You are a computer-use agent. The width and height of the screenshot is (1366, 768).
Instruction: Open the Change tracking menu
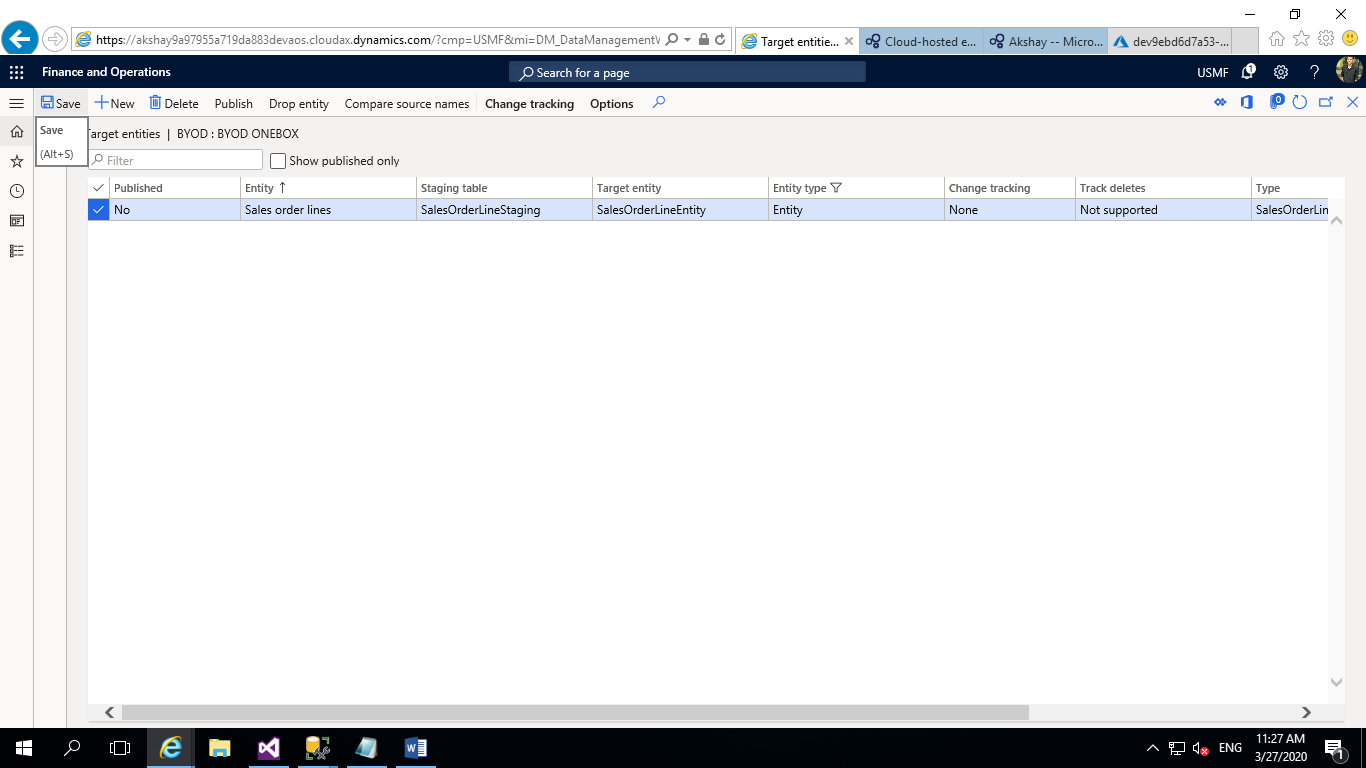point(530,103)
